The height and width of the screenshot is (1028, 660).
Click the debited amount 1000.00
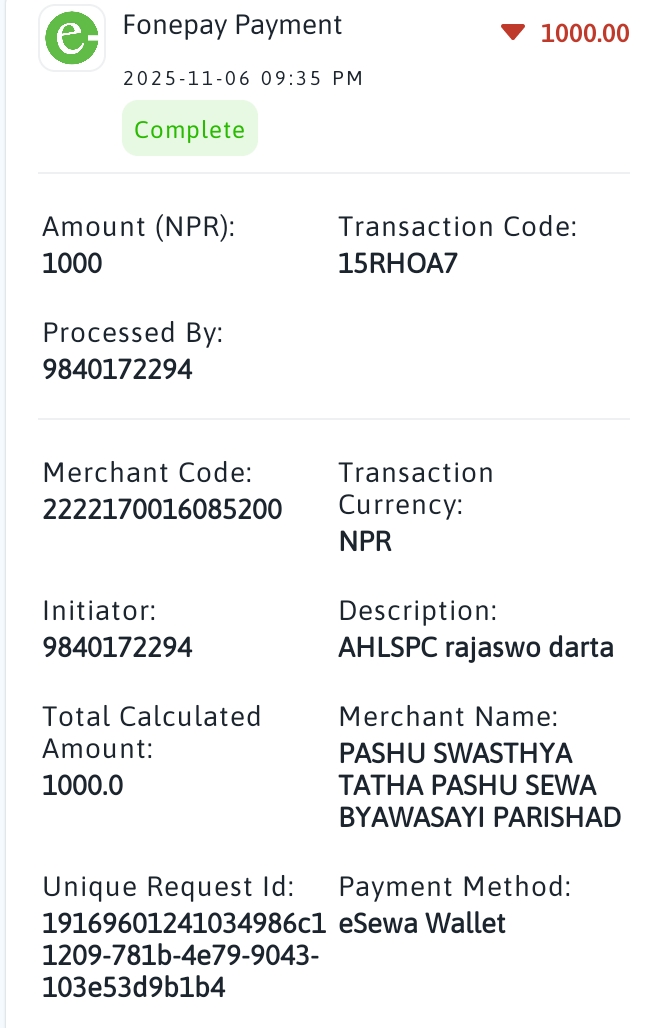click(585, 33)
